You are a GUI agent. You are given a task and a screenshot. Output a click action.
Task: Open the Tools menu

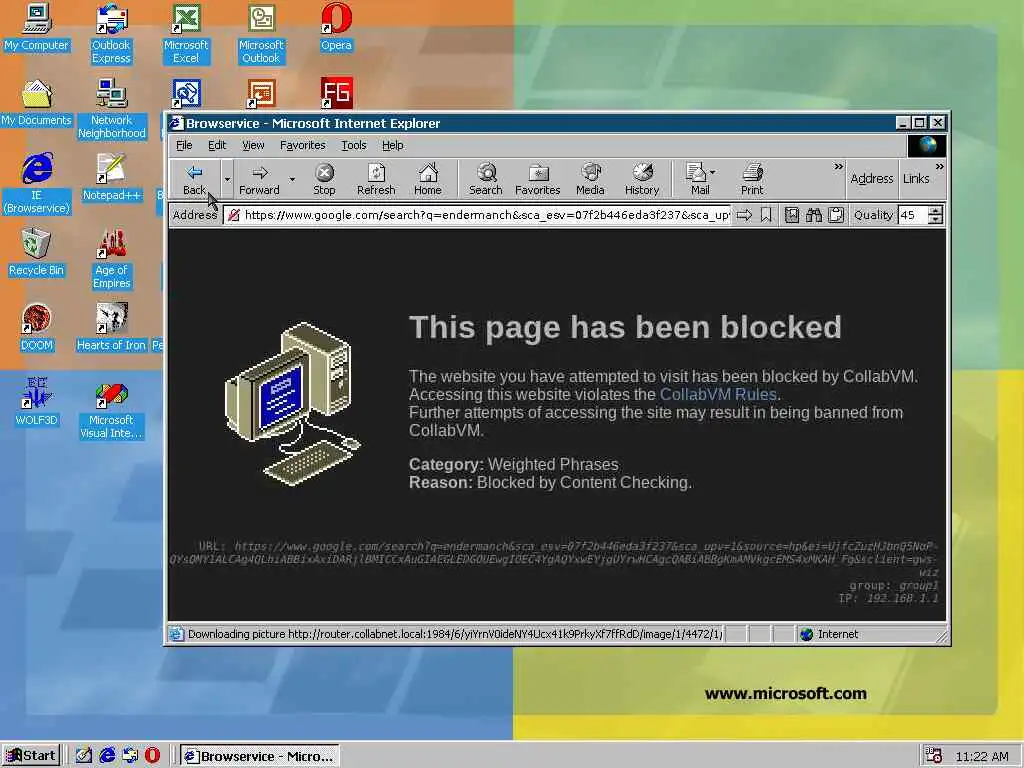[x=353, y=145]
